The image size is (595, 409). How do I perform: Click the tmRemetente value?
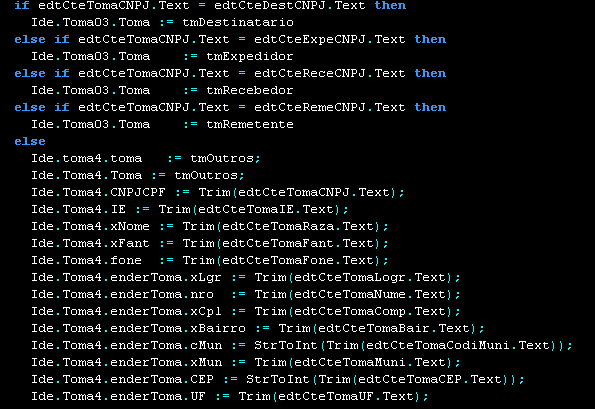pos(250,124)
